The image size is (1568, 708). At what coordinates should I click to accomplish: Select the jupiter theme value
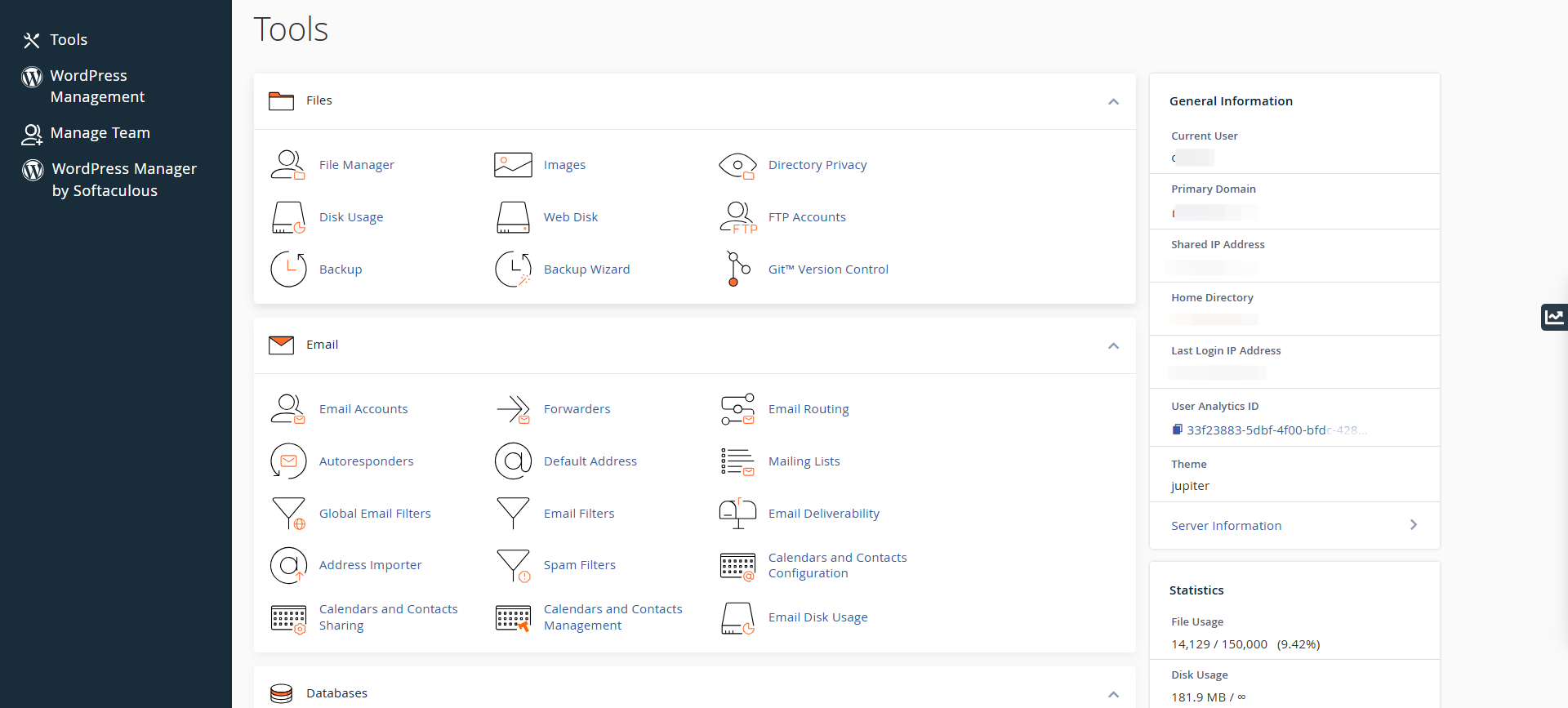point(1190,486)
